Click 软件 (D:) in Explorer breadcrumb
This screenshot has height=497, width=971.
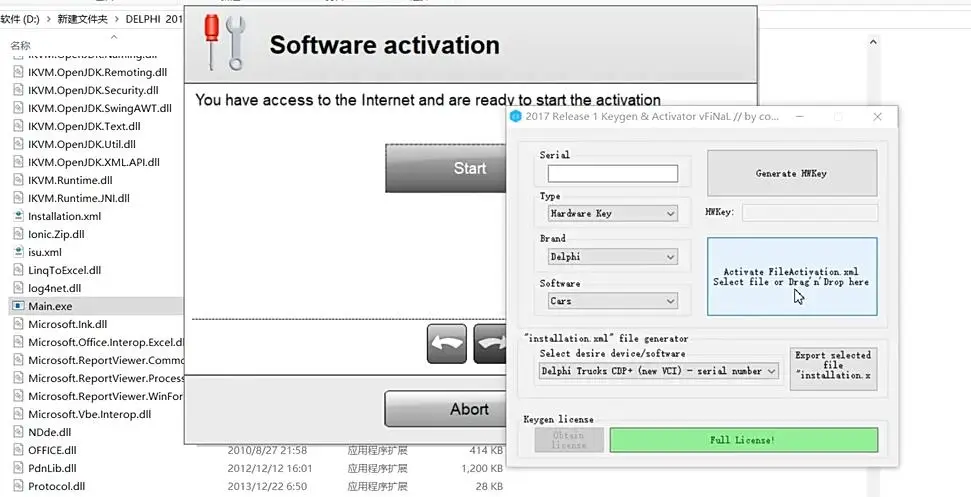click(x=20, y=19)
